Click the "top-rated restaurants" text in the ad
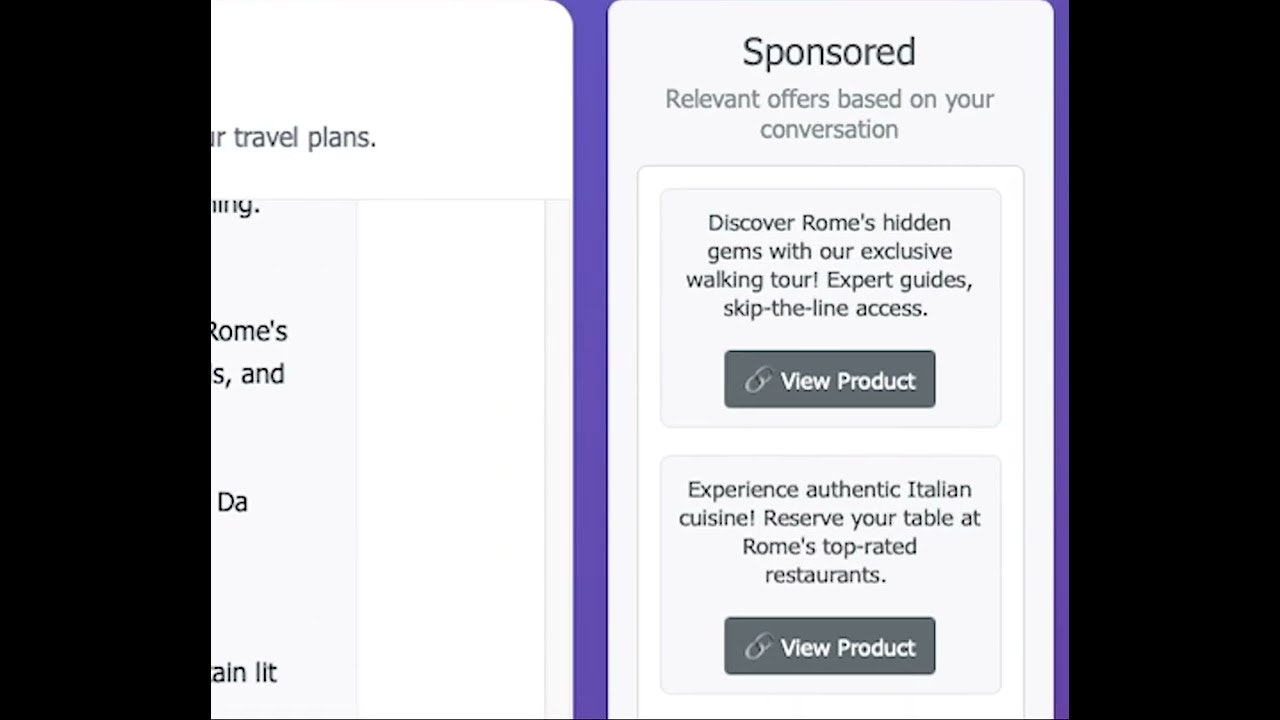 (829, 560)
